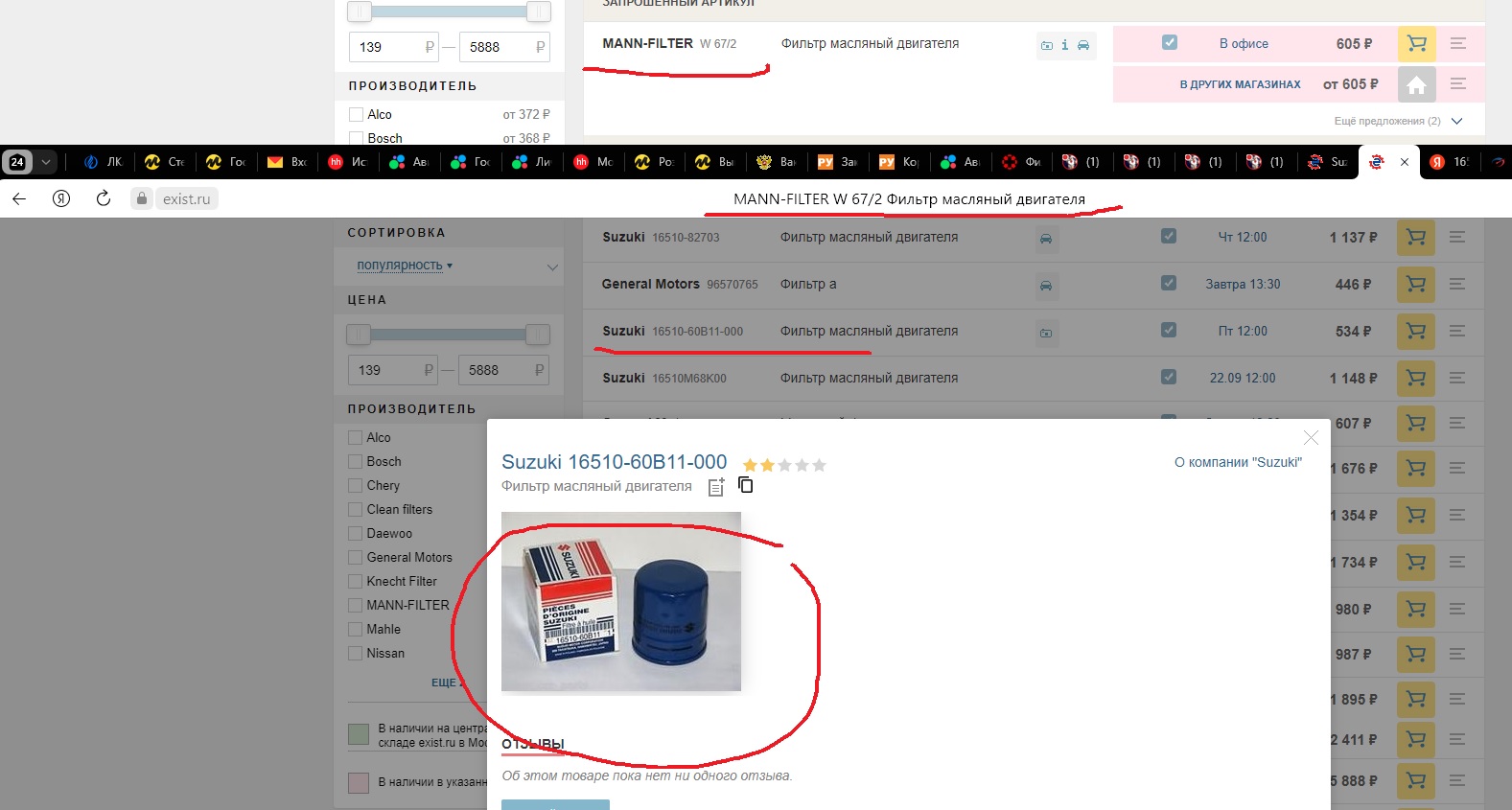Screen dimensions: 1512x810
Task: Copy the Suzuki 16510-60B11-000 part number
Action: (x=745, y=485)
